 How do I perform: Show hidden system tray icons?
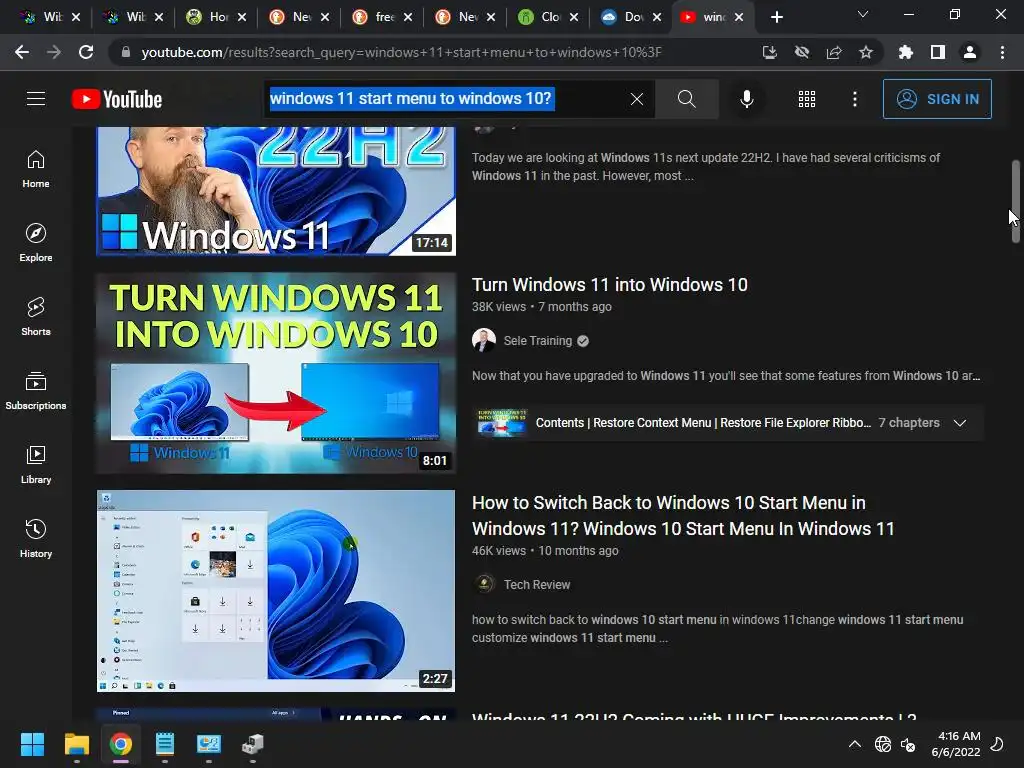pos(854,744)
